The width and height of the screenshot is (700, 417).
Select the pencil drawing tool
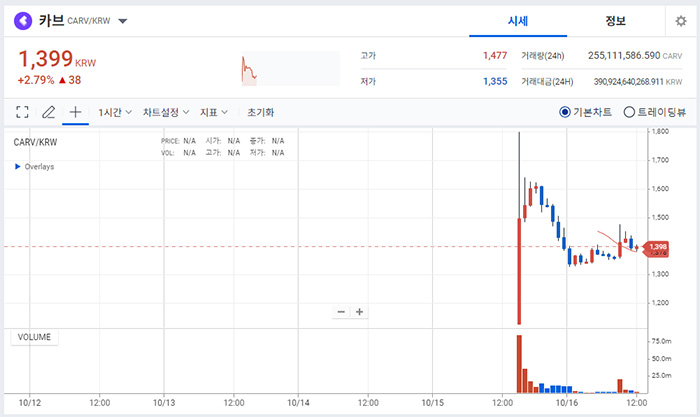(x=48, y=112)
